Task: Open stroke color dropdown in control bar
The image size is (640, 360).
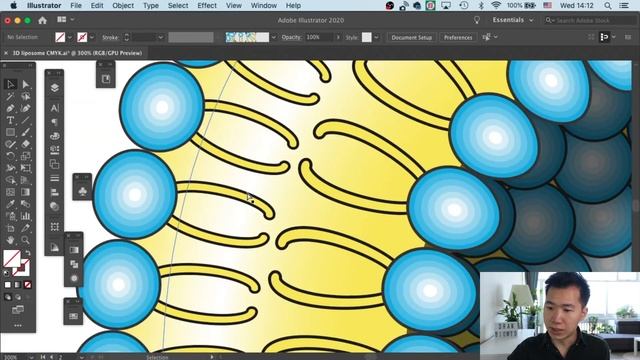Action: (92, 37)
